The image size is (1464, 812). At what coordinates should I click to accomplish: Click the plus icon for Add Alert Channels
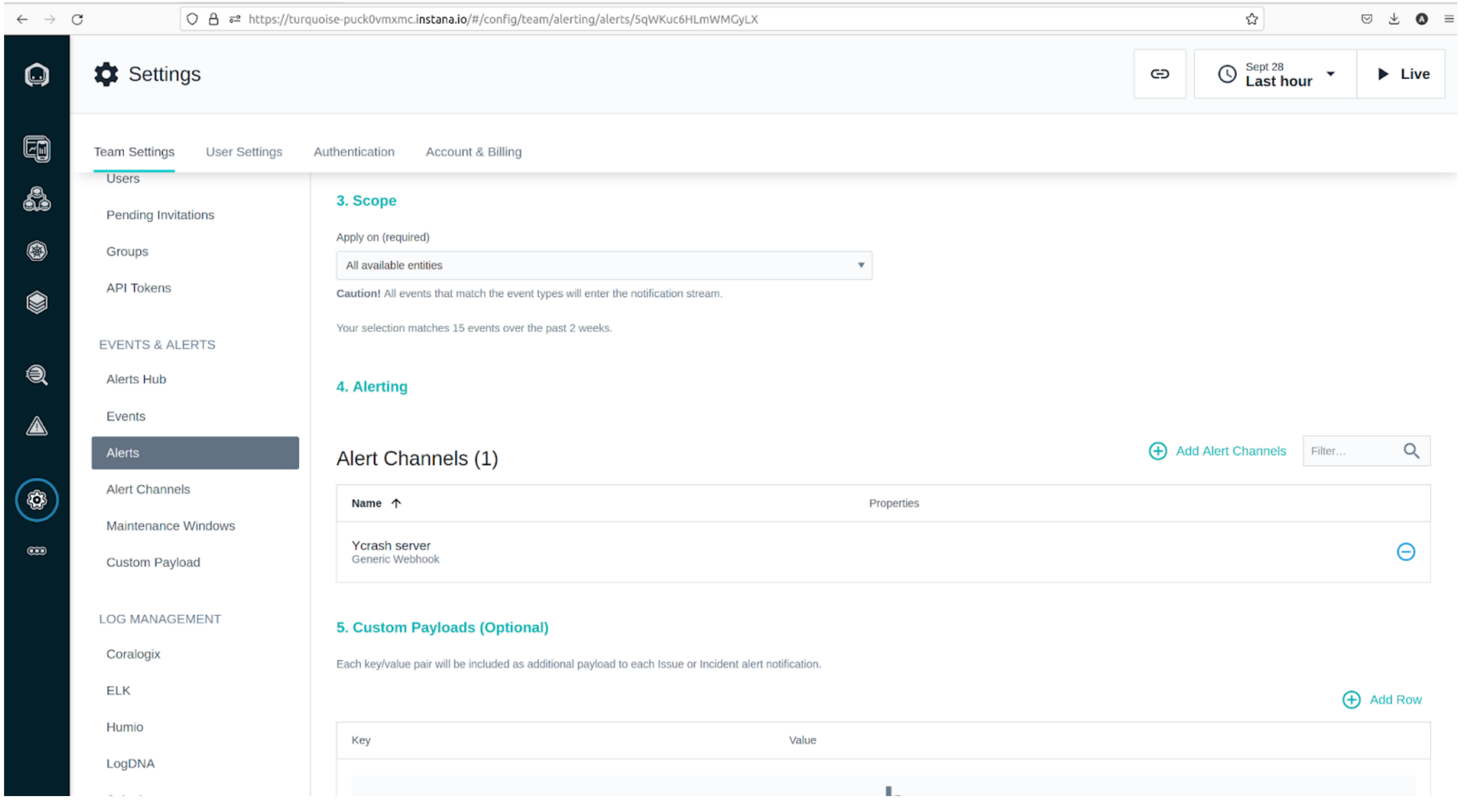(x=1158, y=451)
